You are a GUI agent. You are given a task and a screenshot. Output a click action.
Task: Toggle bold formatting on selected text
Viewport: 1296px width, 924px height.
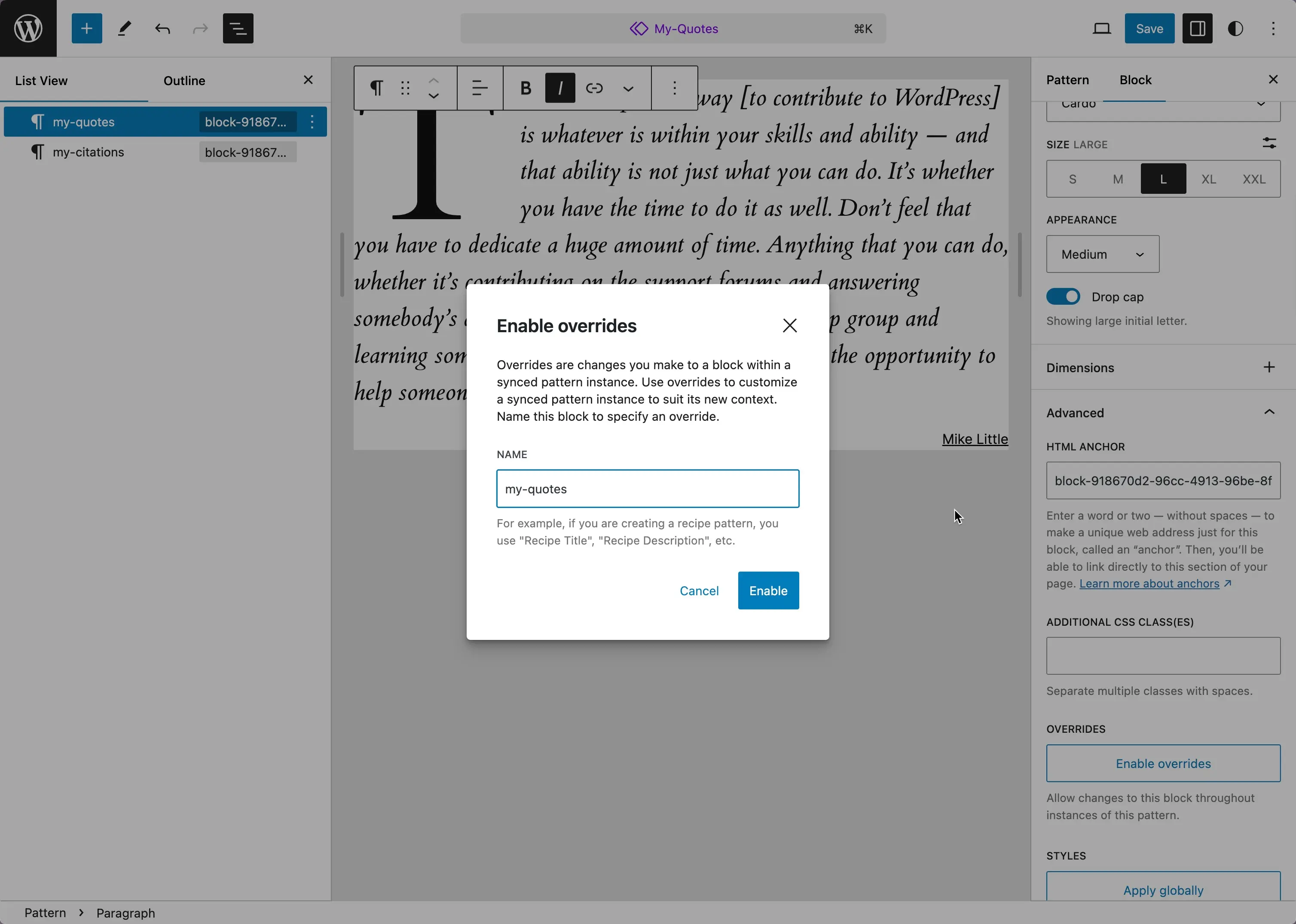pyautogui.click(x=527, y=88)
